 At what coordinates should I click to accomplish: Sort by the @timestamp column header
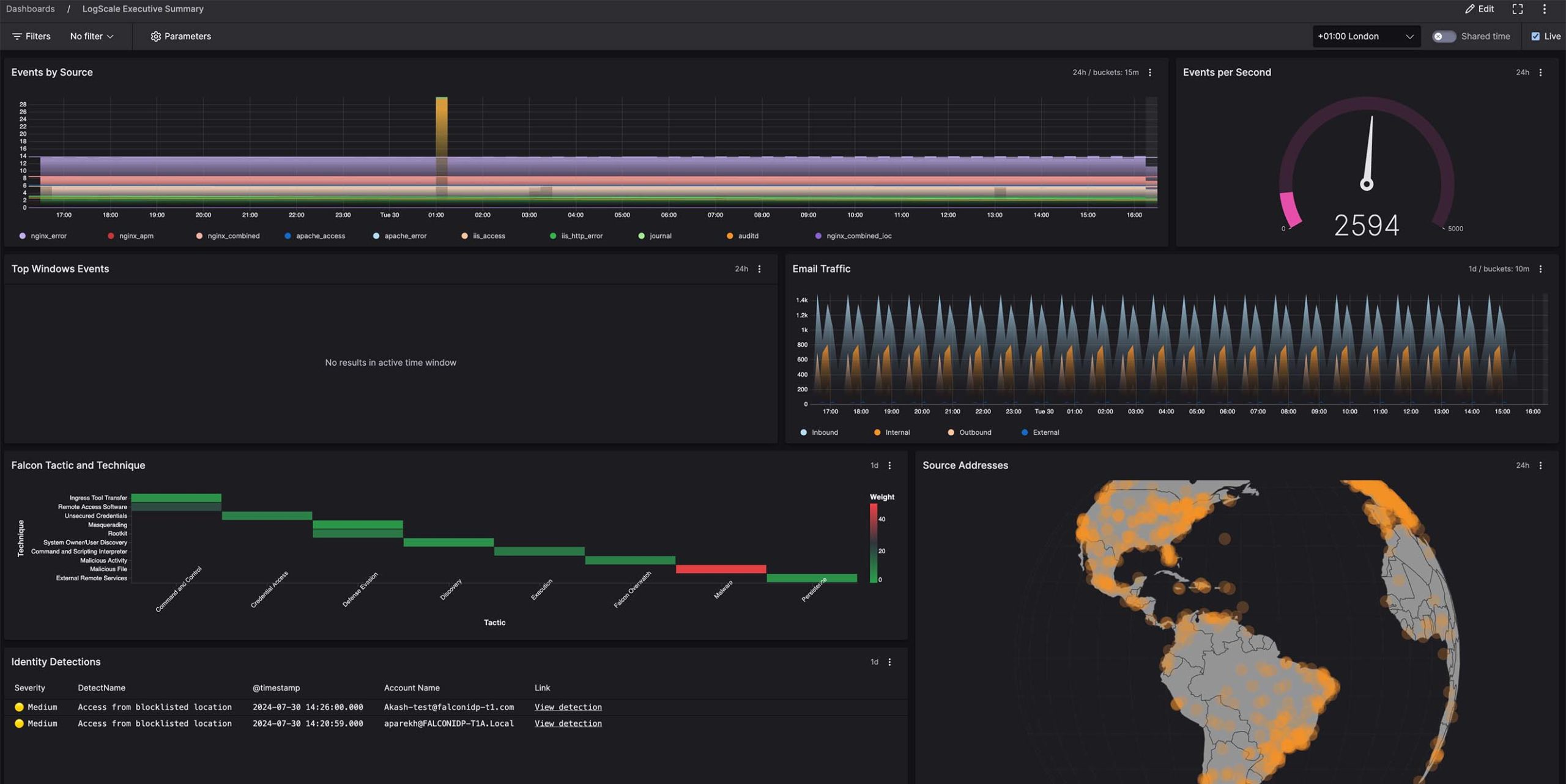coord(276,688)
